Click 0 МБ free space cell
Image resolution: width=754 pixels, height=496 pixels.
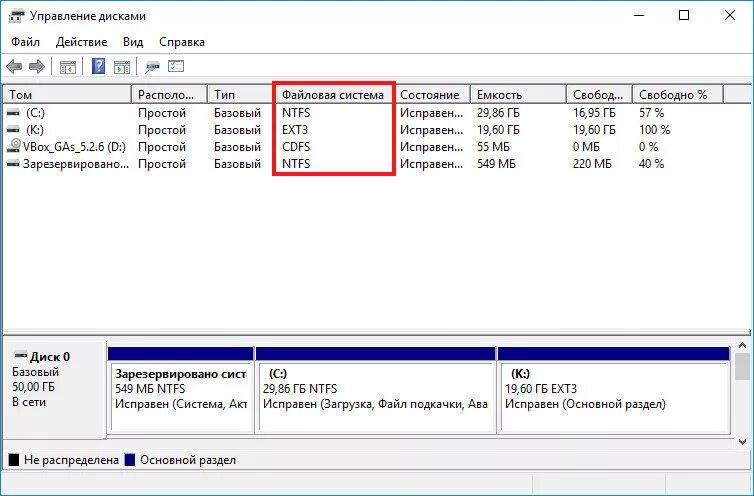[x=586, y=147]
